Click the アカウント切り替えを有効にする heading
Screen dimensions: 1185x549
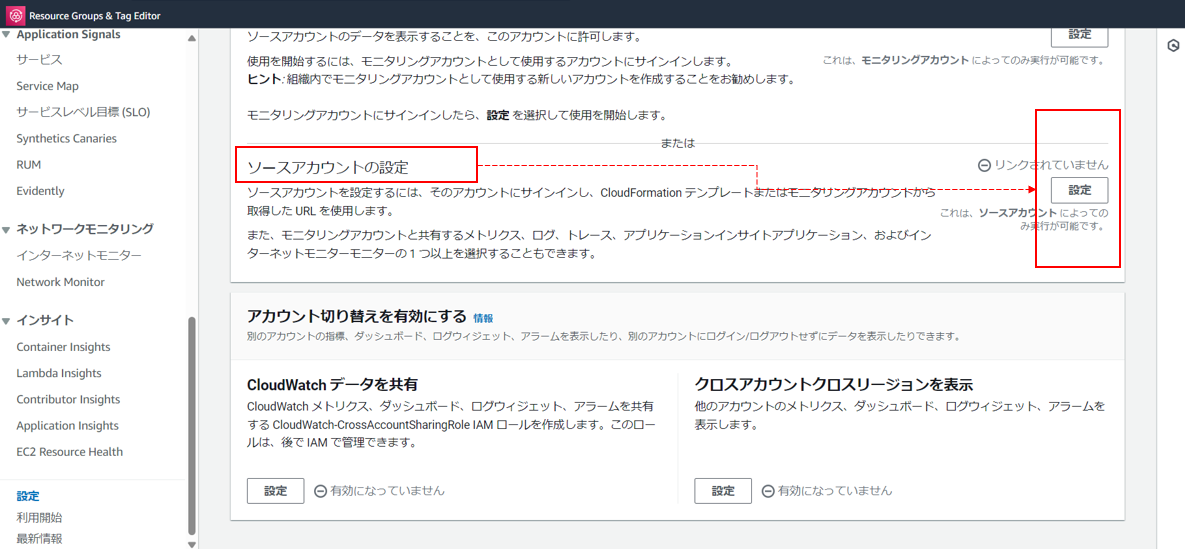[x=357, y=317]
